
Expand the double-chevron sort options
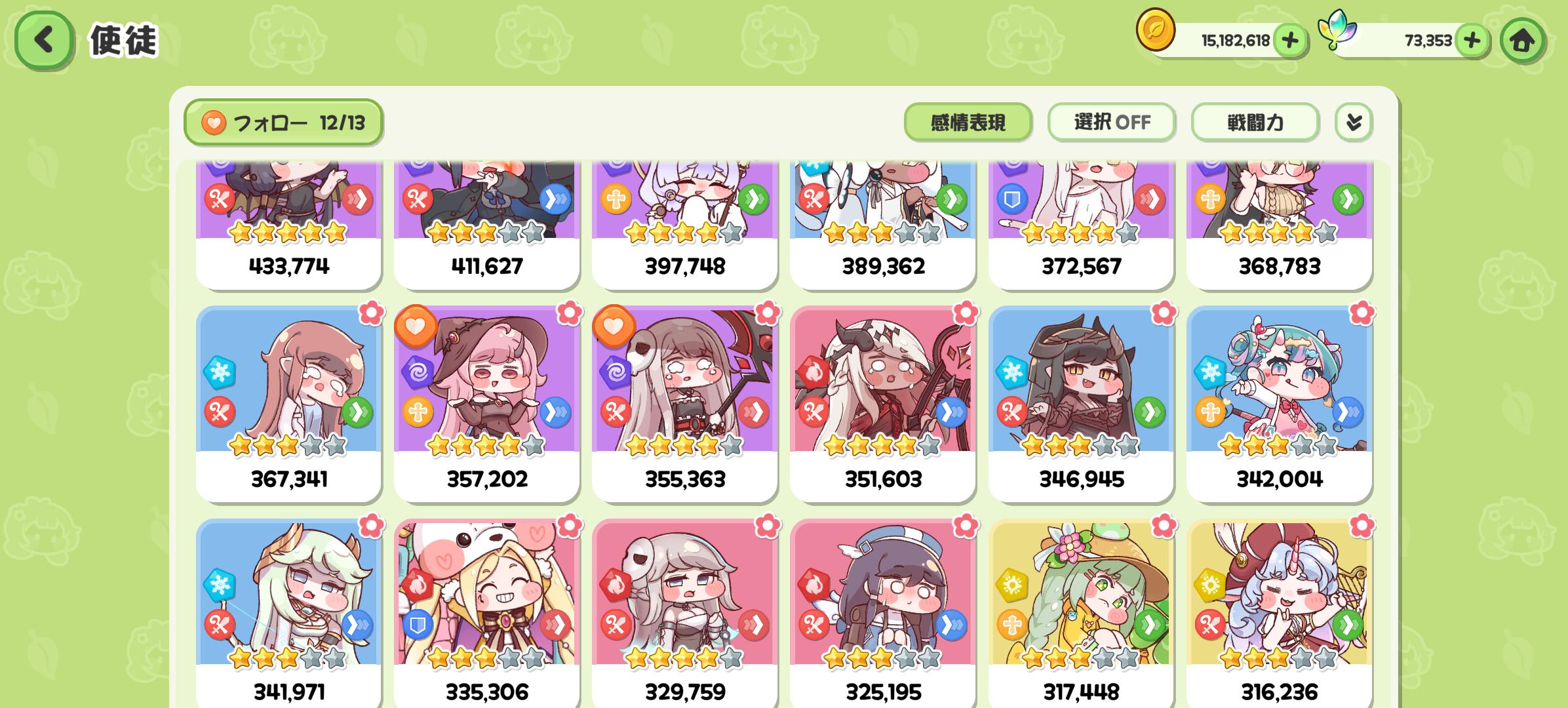1354,122
